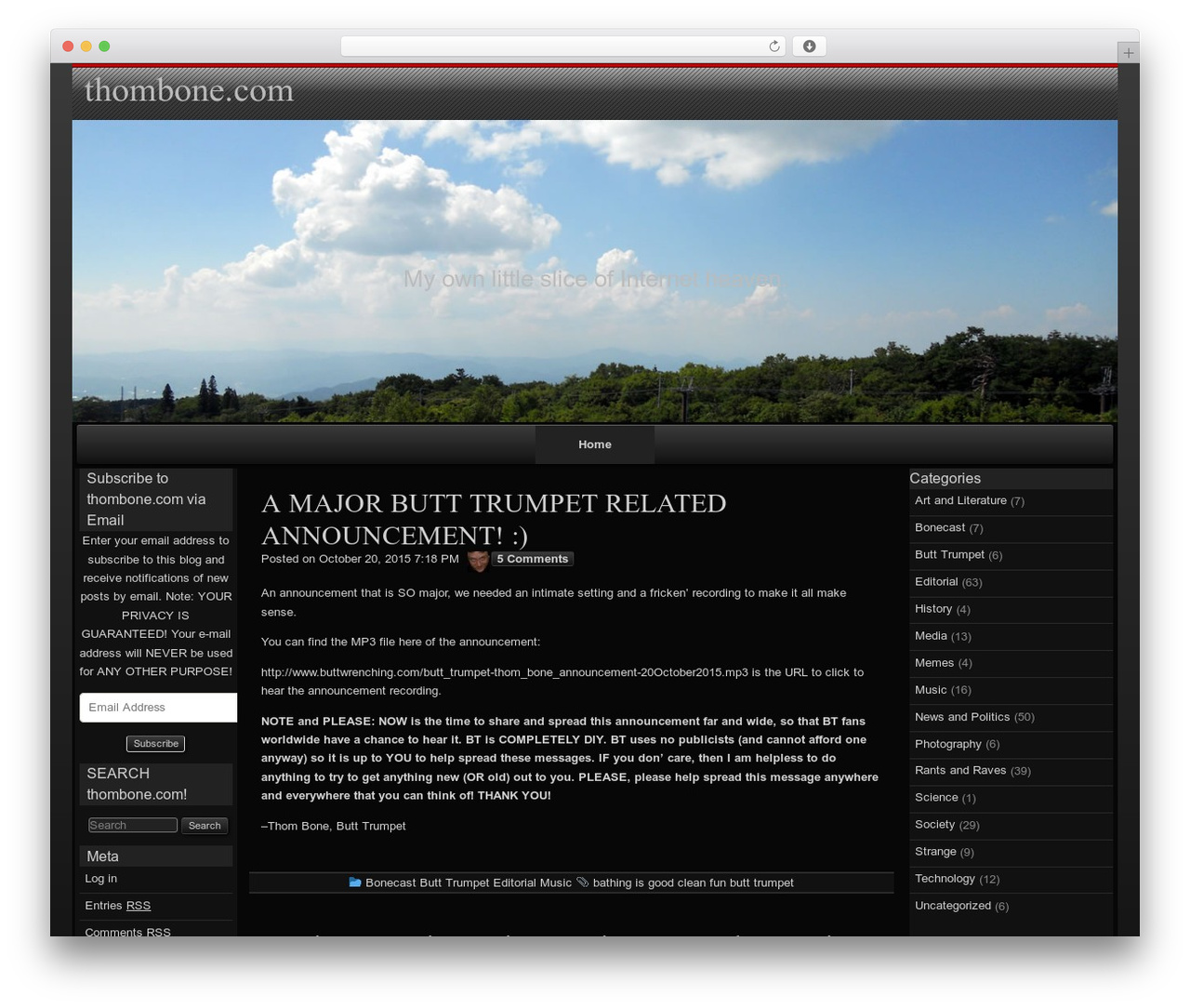The width and height of the screenshot is (1190, 1008).
Task: View the 5 Comments link
Action: coord(533,559)
